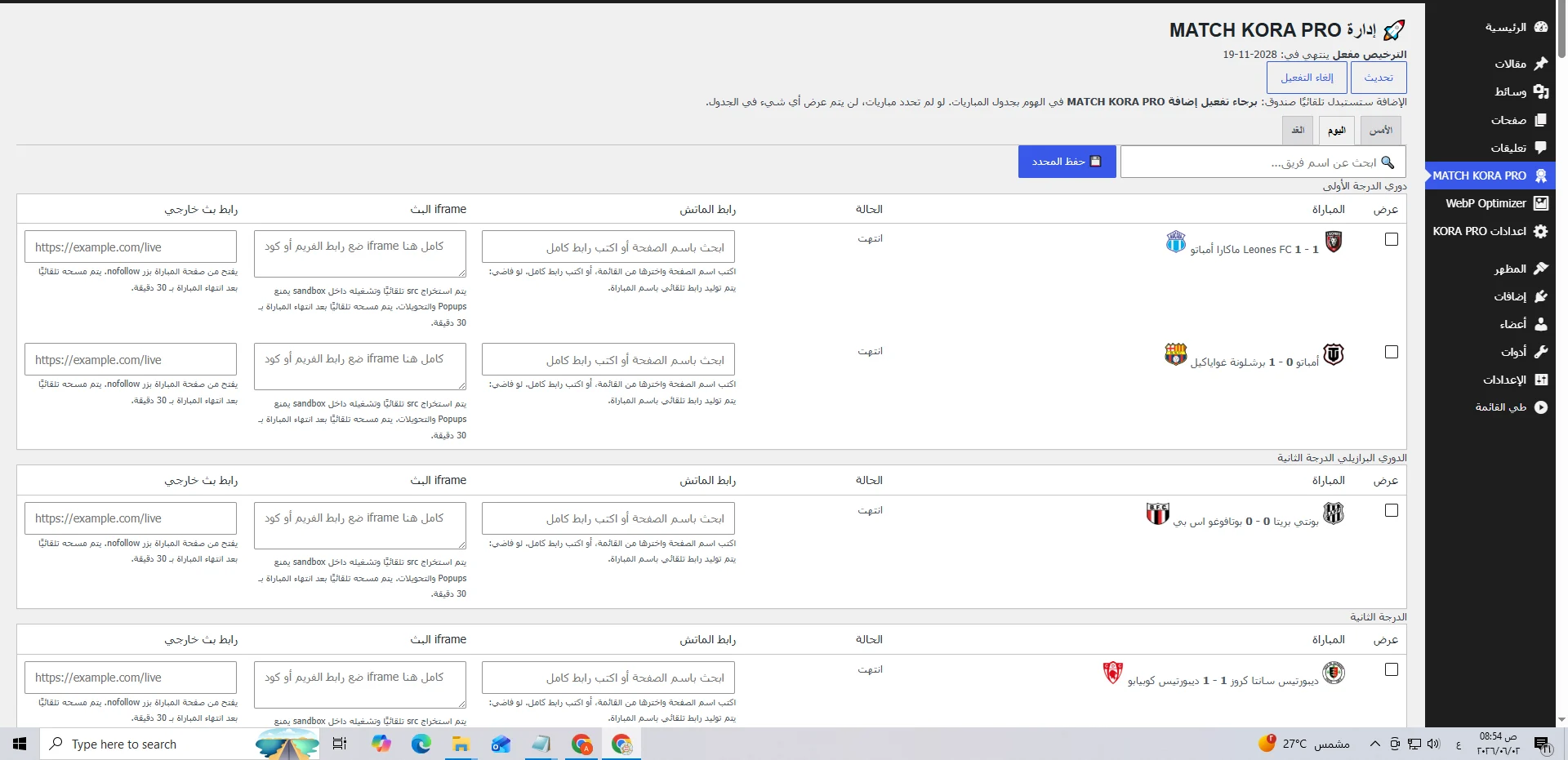Open المظهر appearance brush icon
The image size is (1568, 760).
[1540, 269]
